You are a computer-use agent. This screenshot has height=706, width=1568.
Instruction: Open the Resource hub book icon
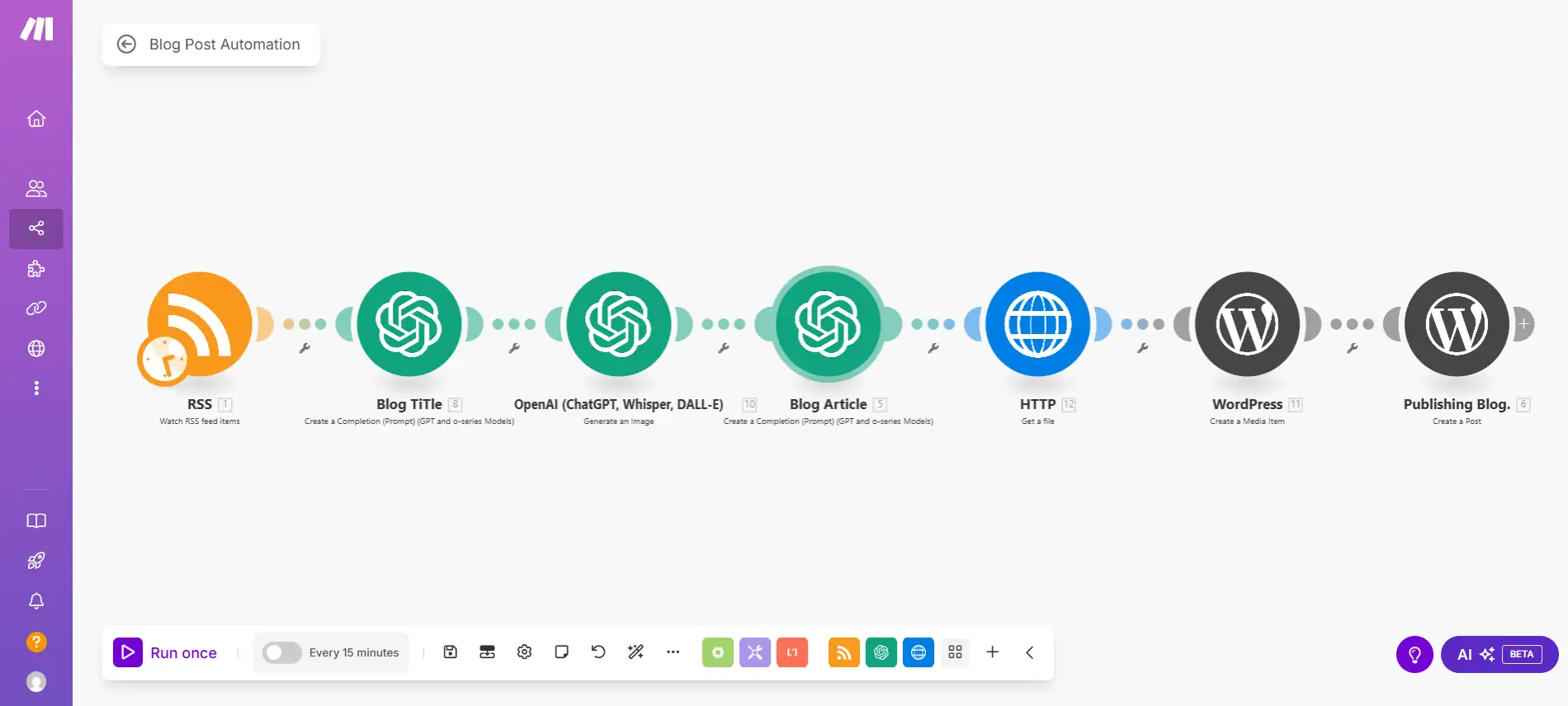click(36, 521)
